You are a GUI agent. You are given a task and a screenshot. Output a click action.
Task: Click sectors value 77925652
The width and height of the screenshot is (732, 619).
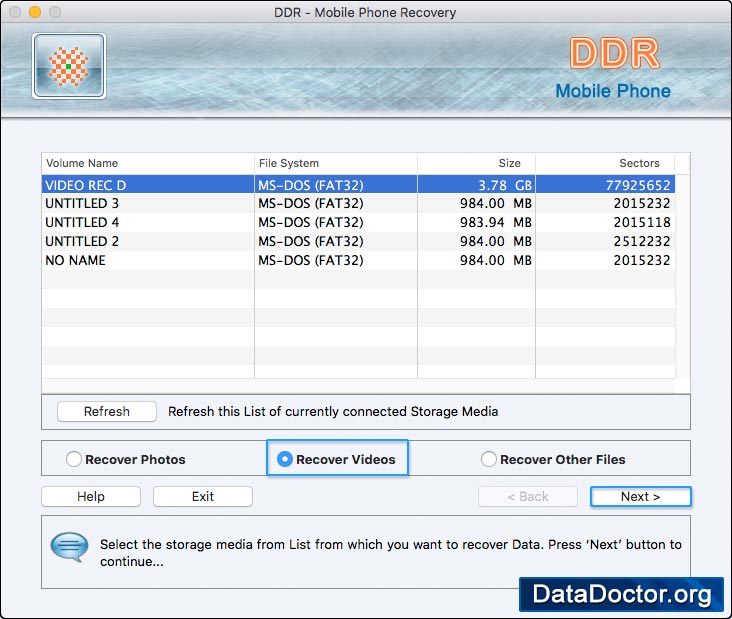tap(605, 185)
